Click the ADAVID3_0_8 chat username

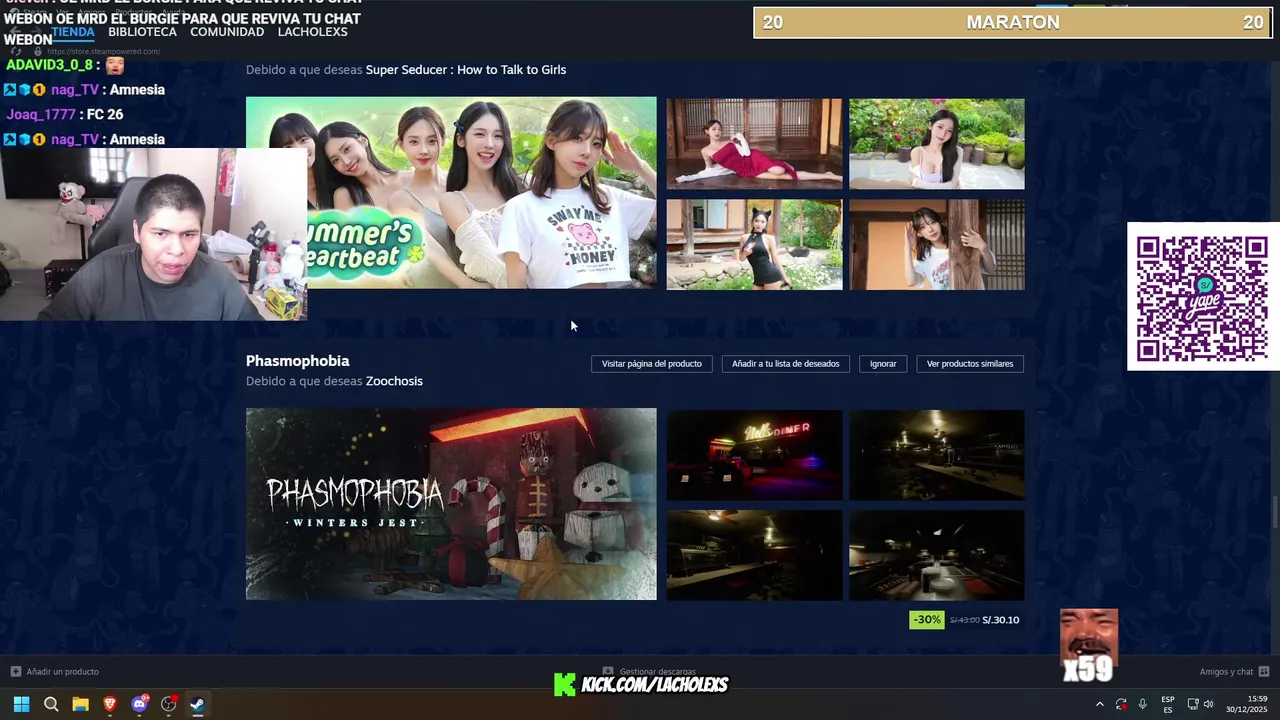click(49, 65)
